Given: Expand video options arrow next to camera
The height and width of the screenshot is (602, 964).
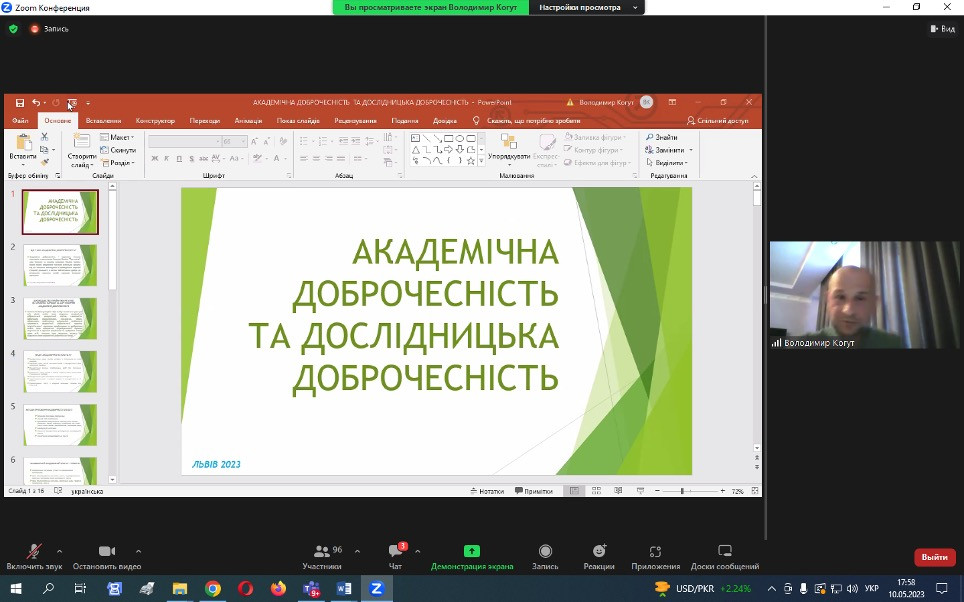Looking at the screenshot, I should tap(138, 551).
